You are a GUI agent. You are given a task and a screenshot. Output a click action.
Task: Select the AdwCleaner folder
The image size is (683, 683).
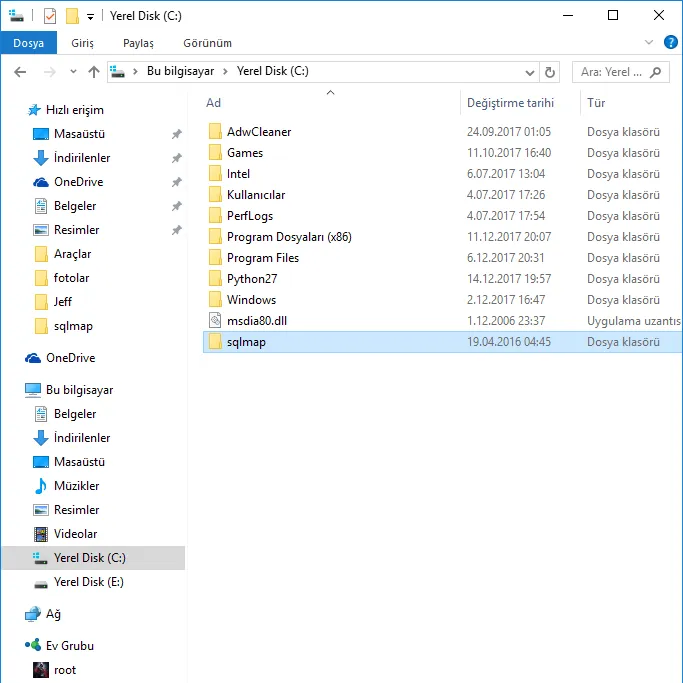259,132
